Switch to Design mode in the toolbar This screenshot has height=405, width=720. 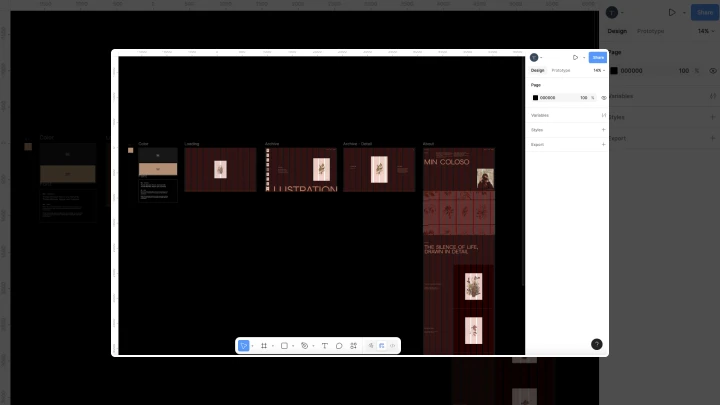pos(382,346)
